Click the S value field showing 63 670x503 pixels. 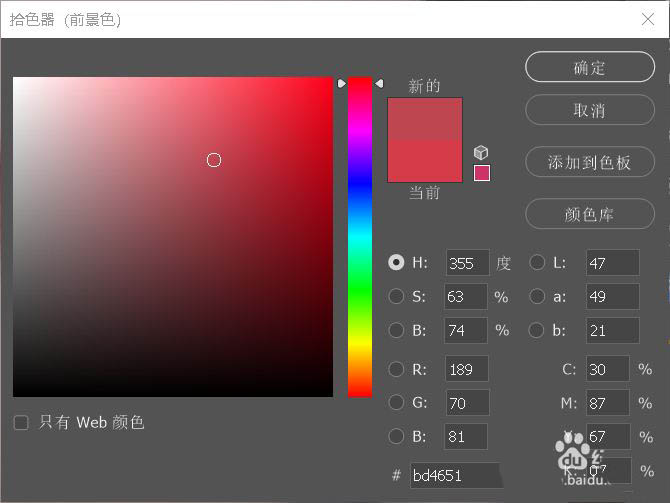coord(466,296)
